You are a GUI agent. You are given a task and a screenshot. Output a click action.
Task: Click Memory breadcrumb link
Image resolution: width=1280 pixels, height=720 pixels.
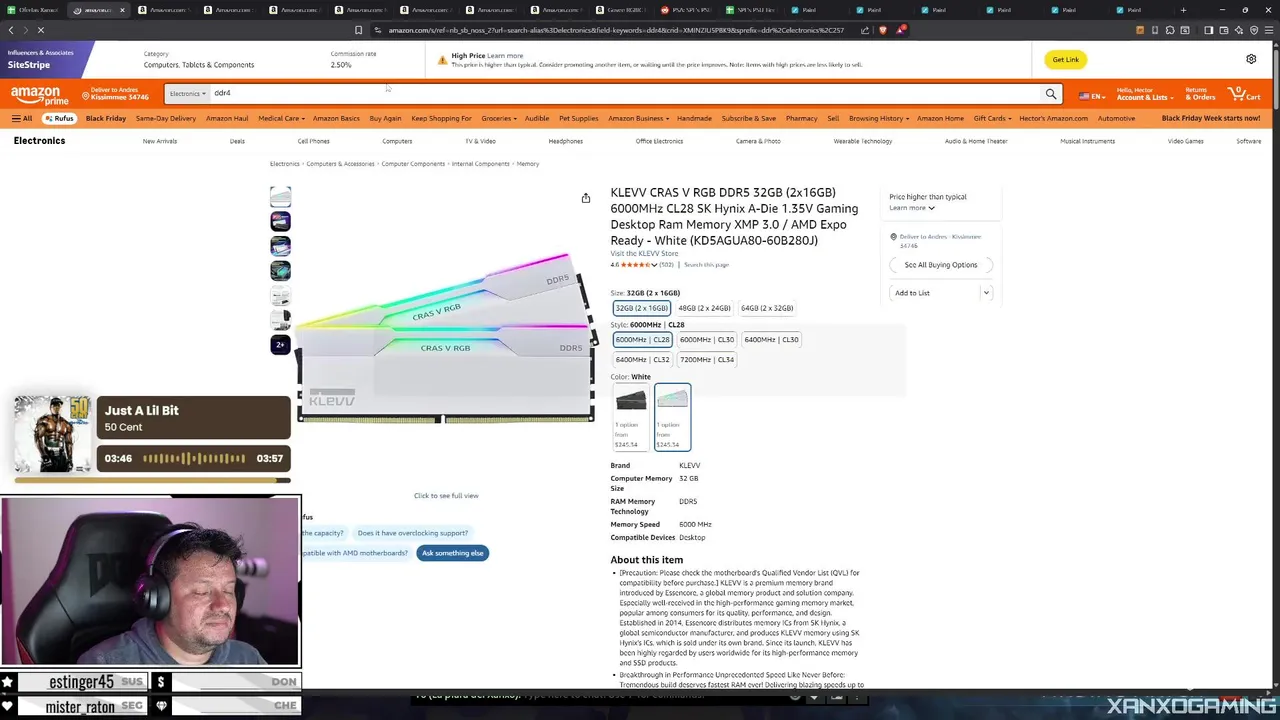click(x=528, y=164)
